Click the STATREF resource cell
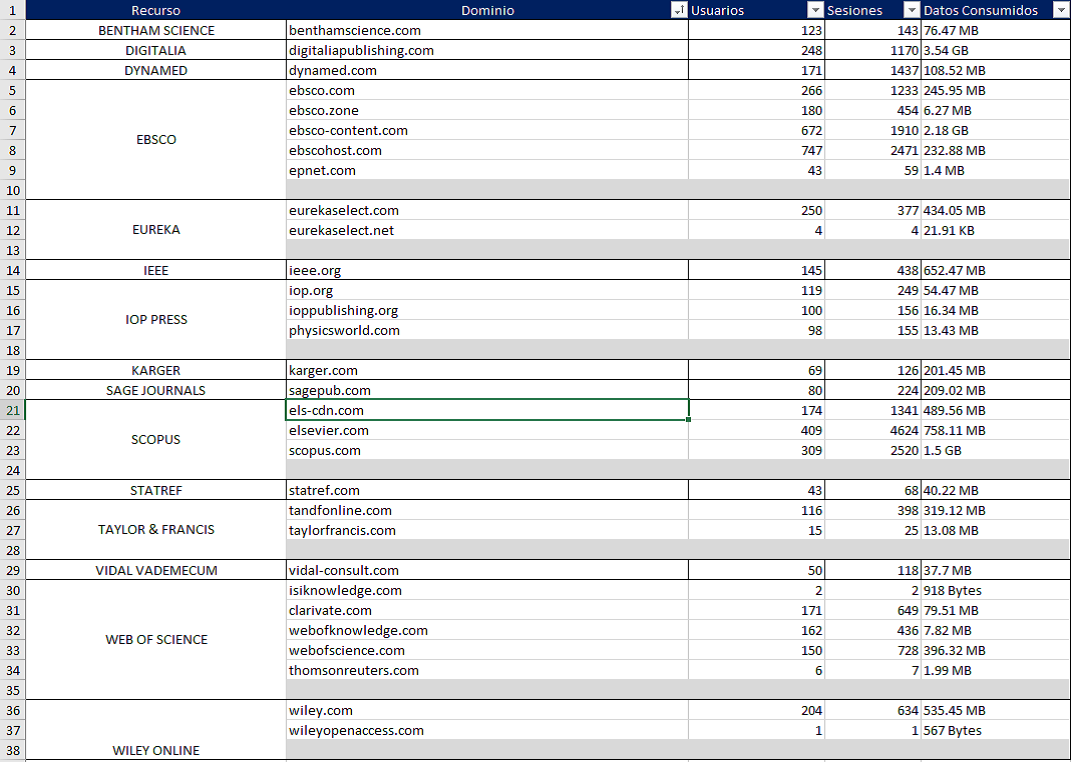 tap(156, 490)
